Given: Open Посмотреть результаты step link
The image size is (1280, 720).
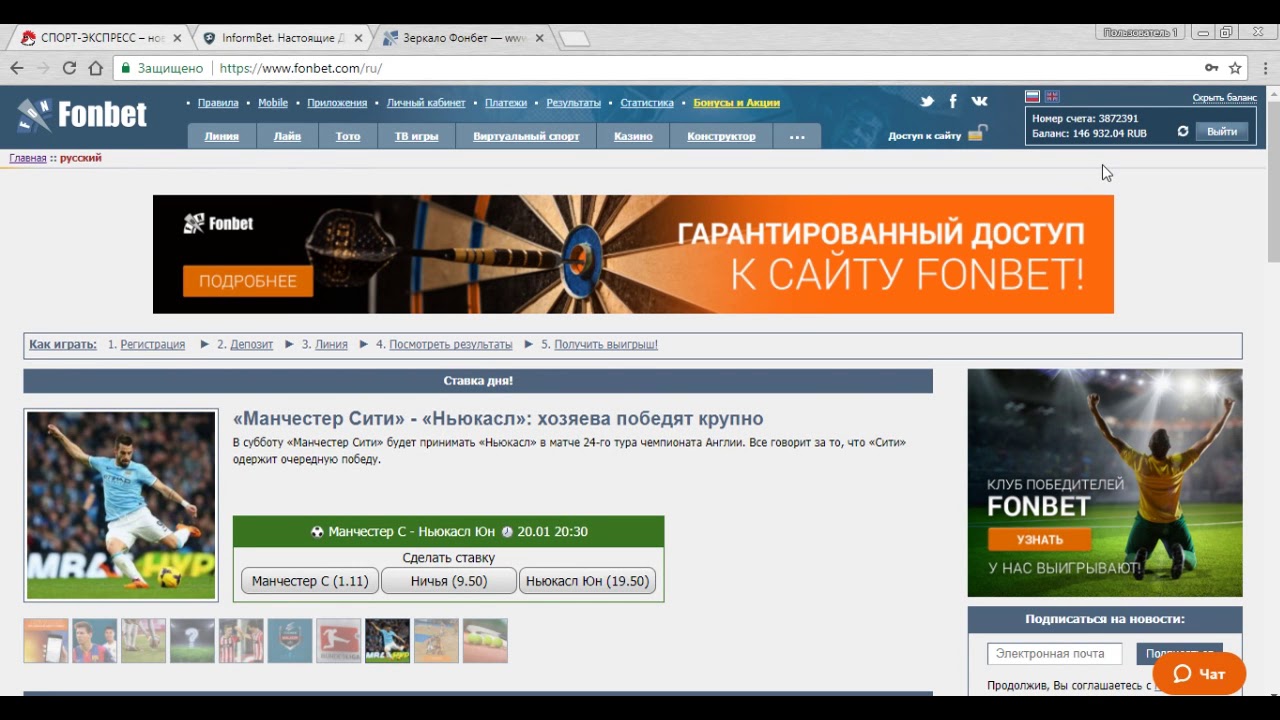Looking at the screenshot, I should point(451,344).
